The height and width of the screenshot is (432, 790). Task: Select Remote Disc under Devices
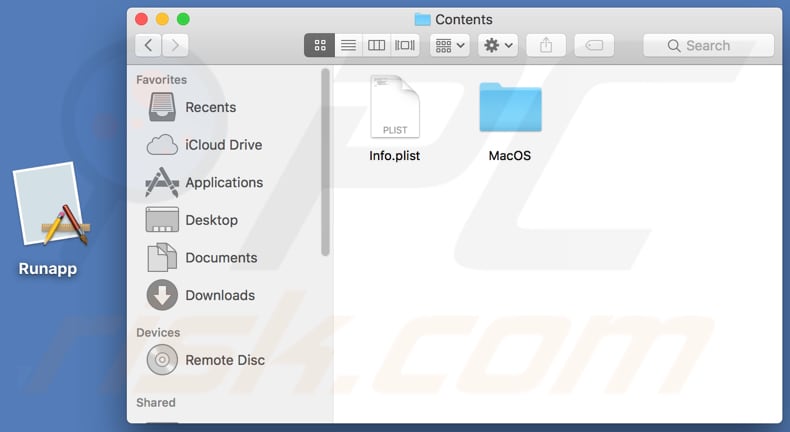[x=225, y=360]
